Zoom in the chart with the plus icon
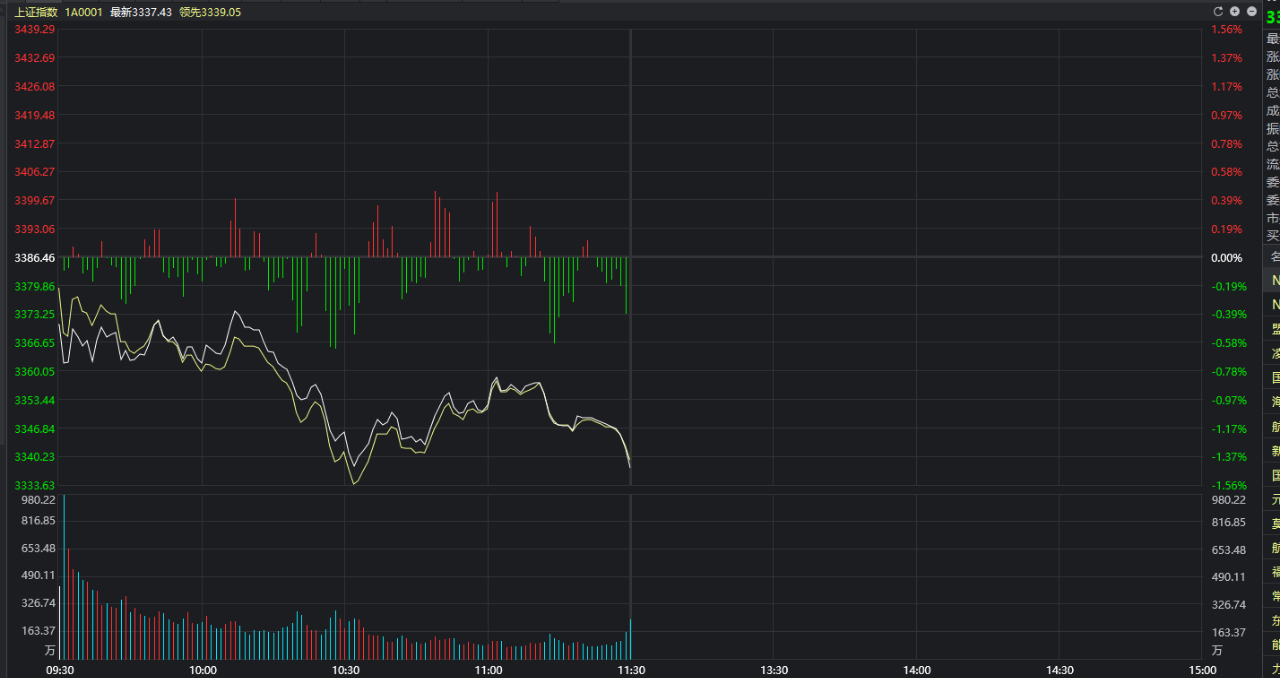The height and width of the screenshot is (678, 1280). pos(1235,11)
